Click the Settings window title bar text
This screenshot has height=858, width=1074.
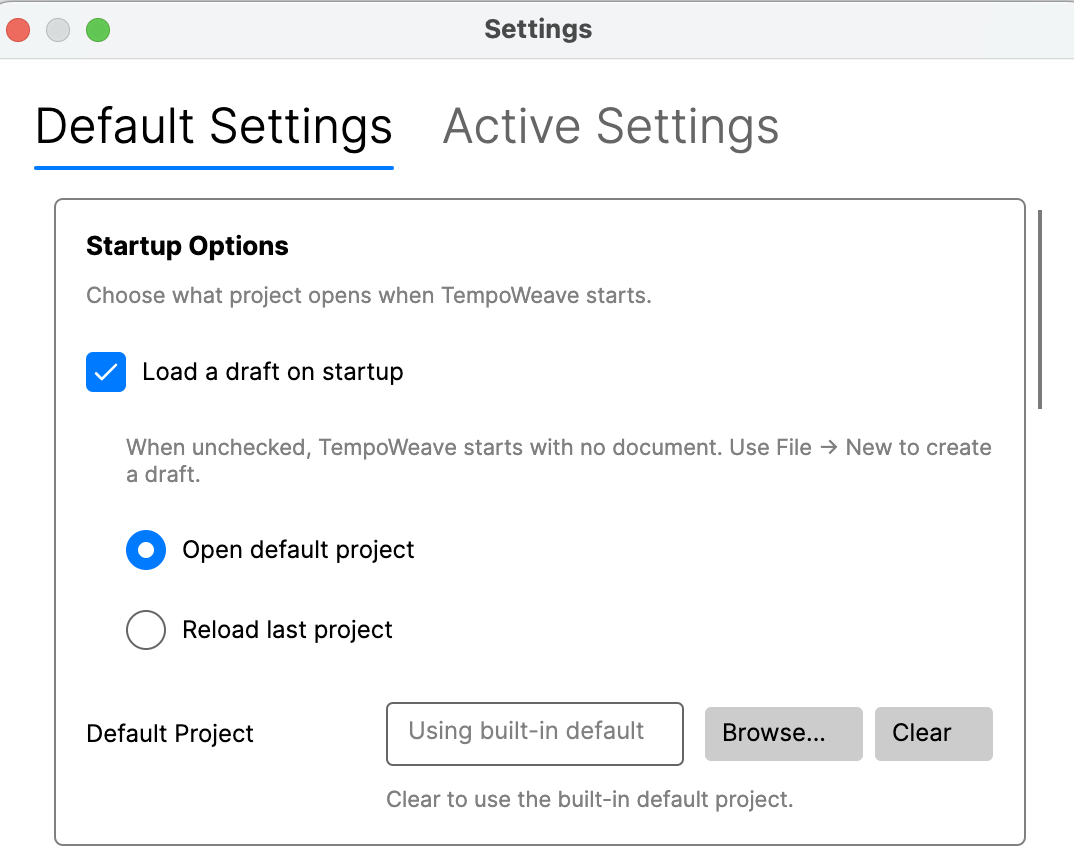(x=538, y=30)
